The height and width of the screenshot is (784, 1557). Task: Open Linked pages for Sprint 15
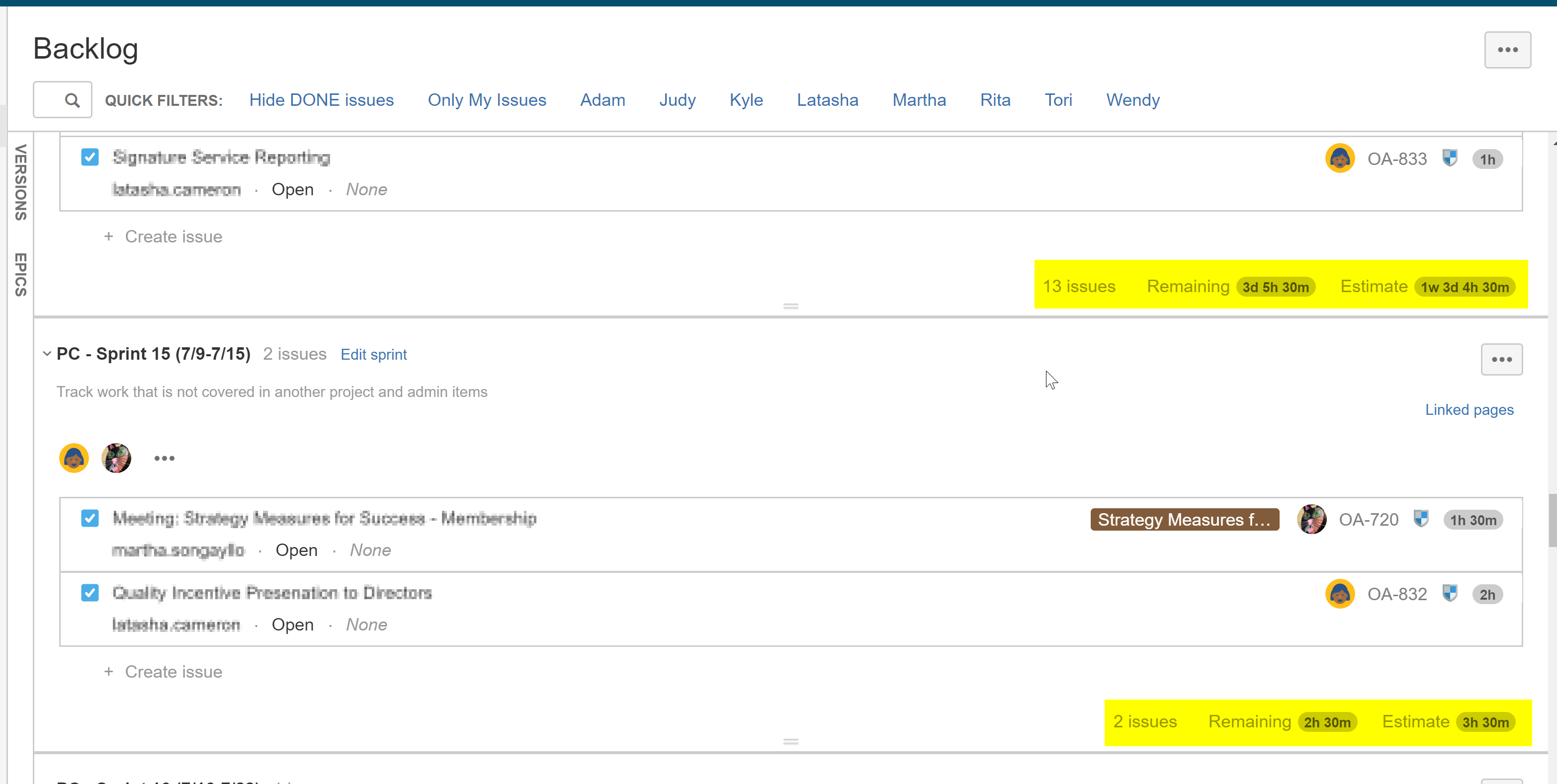click(1469, 409)
